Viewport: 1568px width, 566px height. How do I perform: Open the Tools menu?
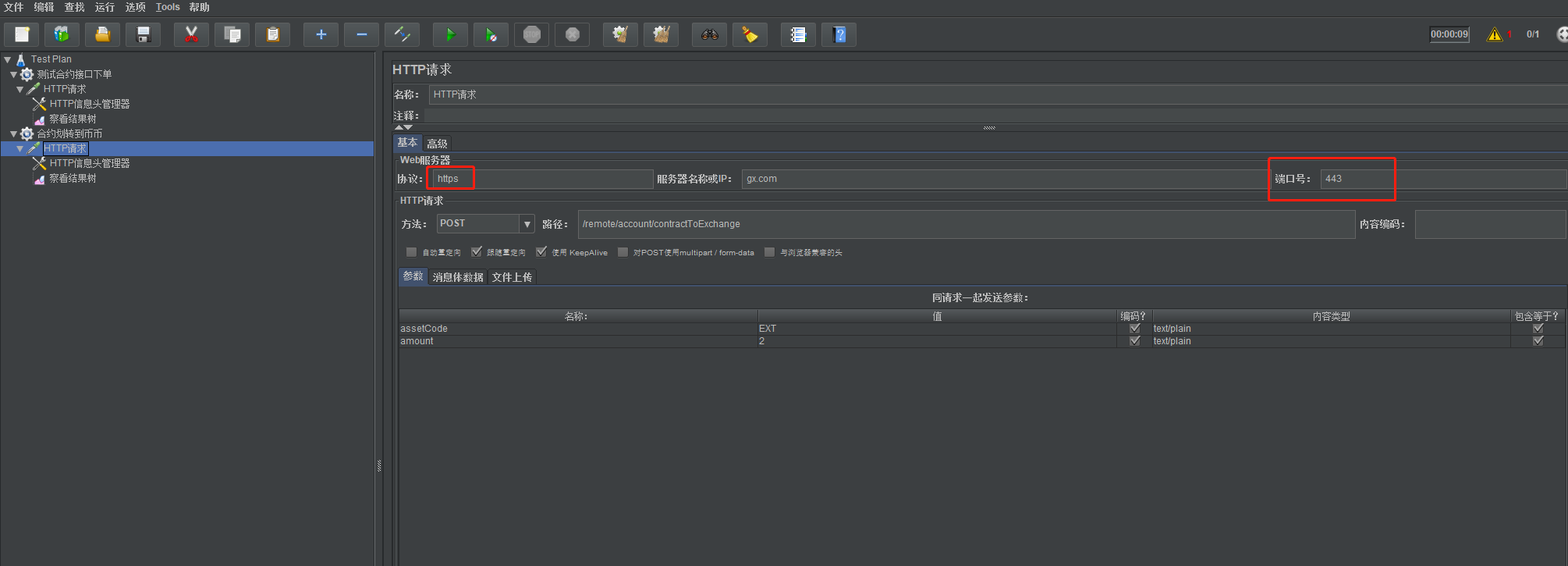pyautogui.click(x=168, y=7)
